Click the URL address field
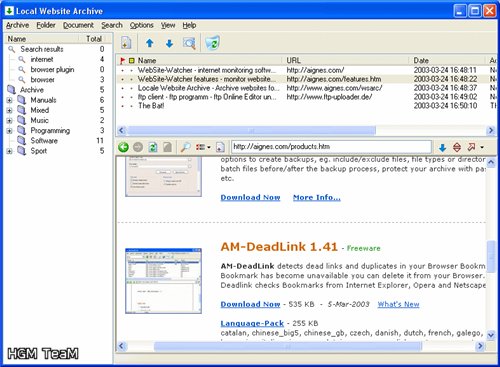The image size is (500, 367). point(331,147)
